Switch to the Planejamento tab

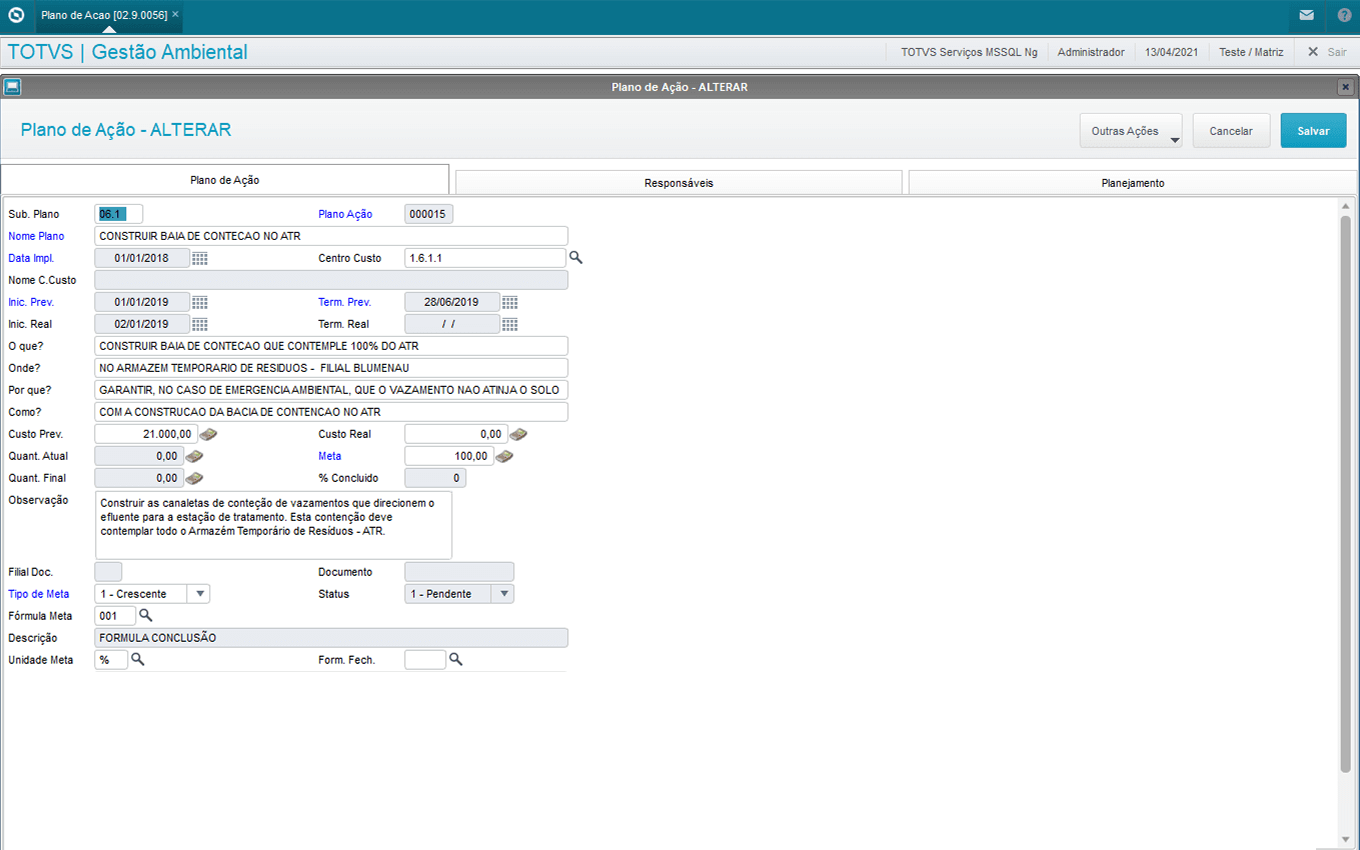1132,183
